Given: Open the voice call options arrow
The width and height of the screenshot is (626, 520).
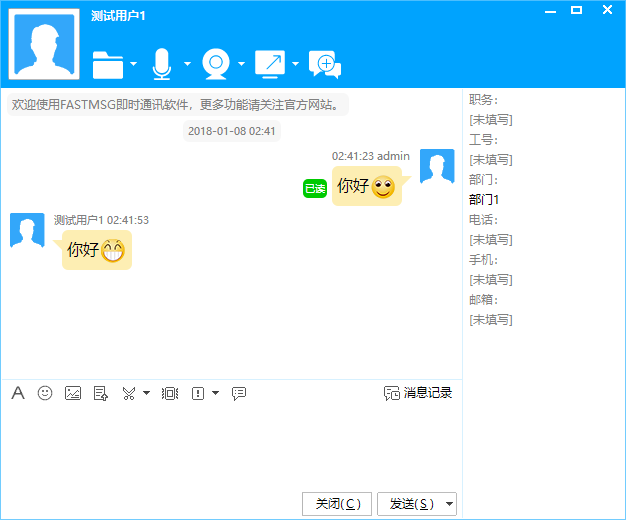Looking at the screenshot, I should (187, 64).
